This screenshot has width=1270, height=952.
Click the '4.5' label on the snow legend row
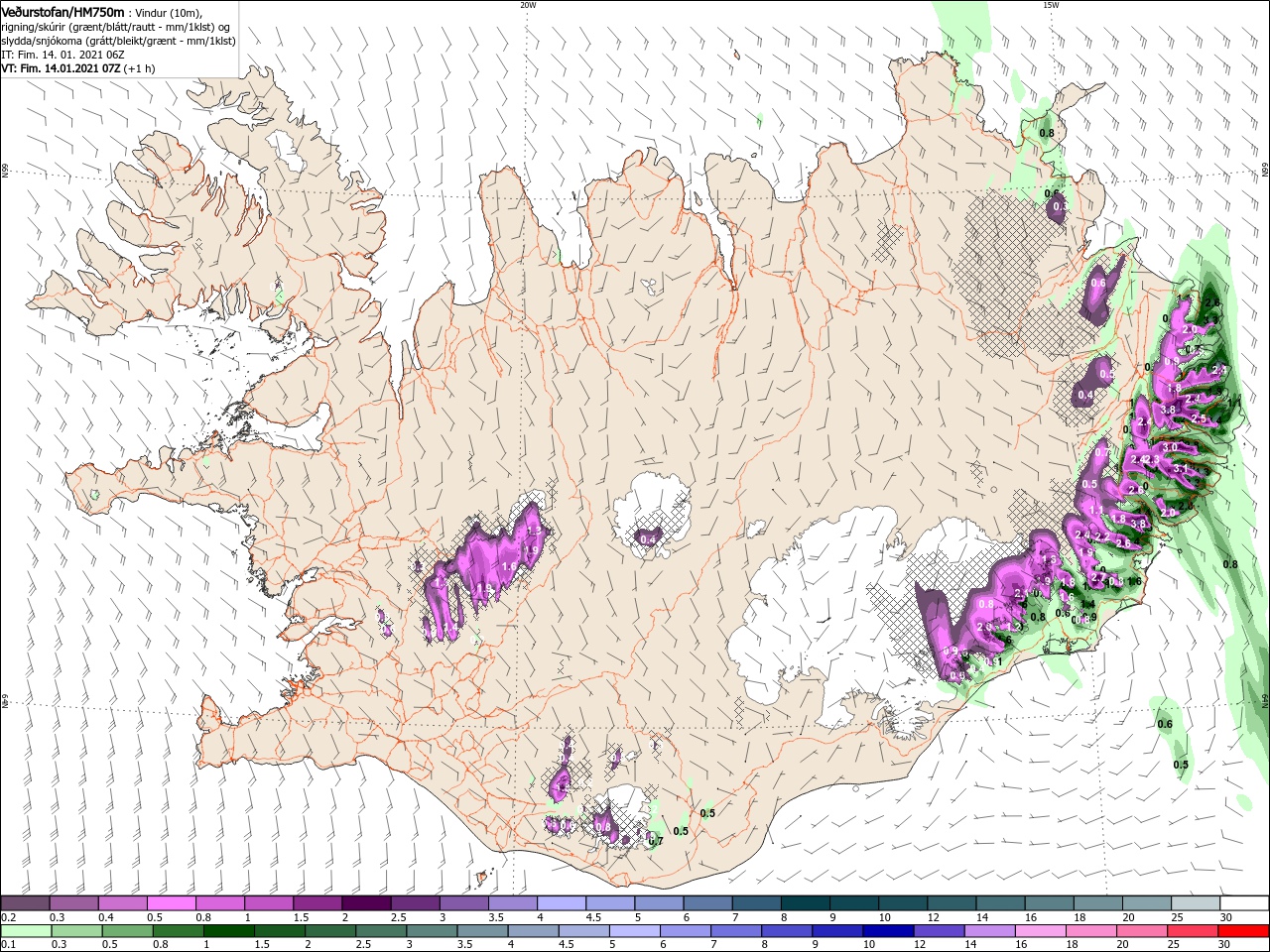(594, 918)
